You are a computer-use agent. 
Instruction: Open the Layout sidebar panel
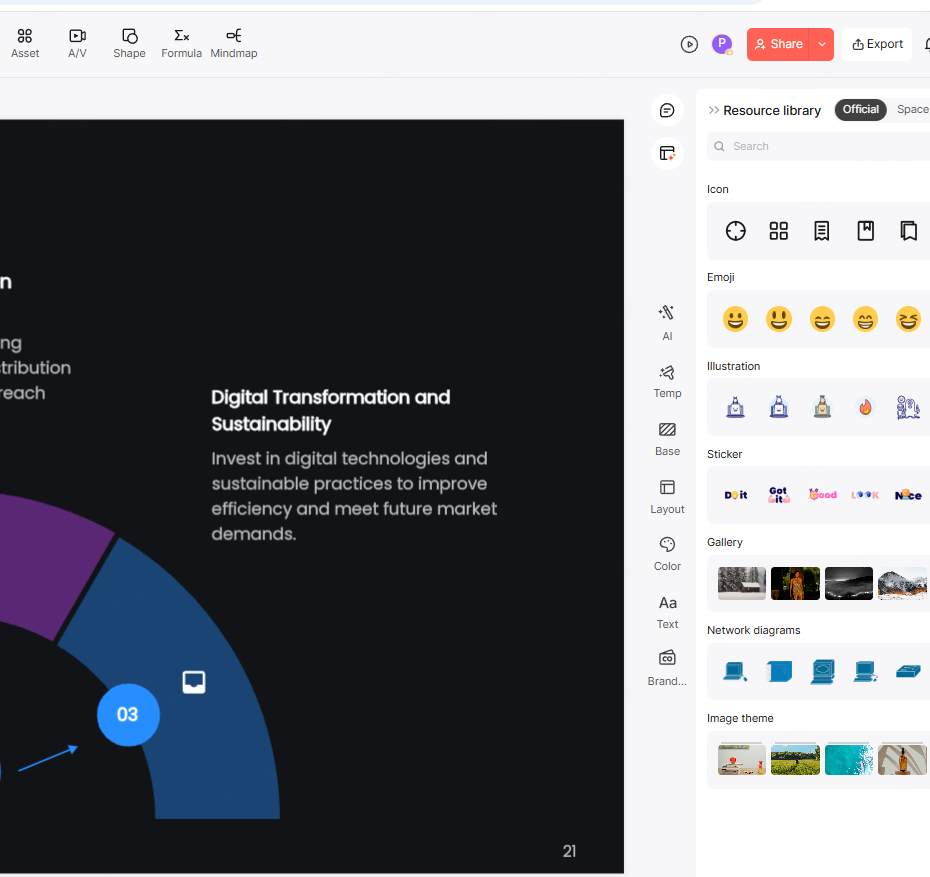click(667, 495)
